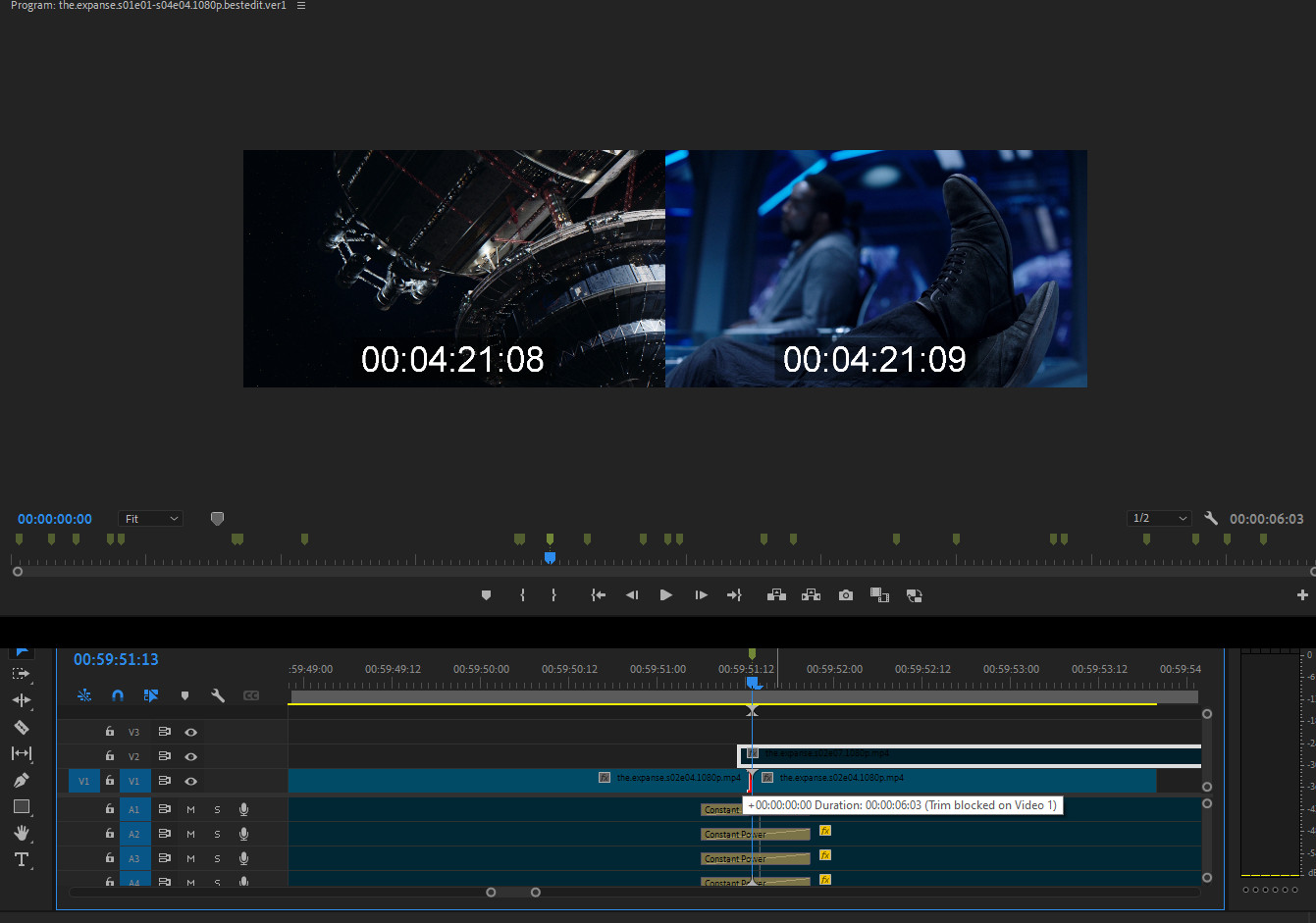
Task: Click the timeline timecode 00:59:51:13
Action: 116,659
